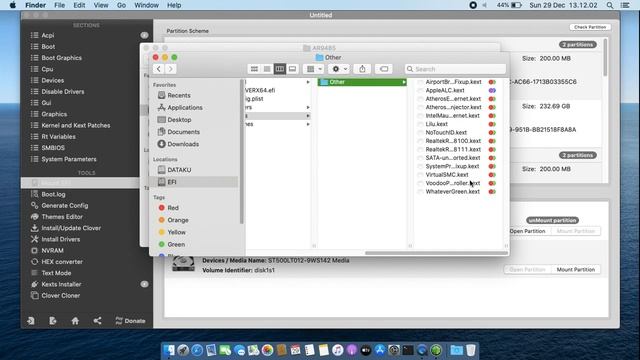Select the WhateverGreen.kext file

[453, 191]
